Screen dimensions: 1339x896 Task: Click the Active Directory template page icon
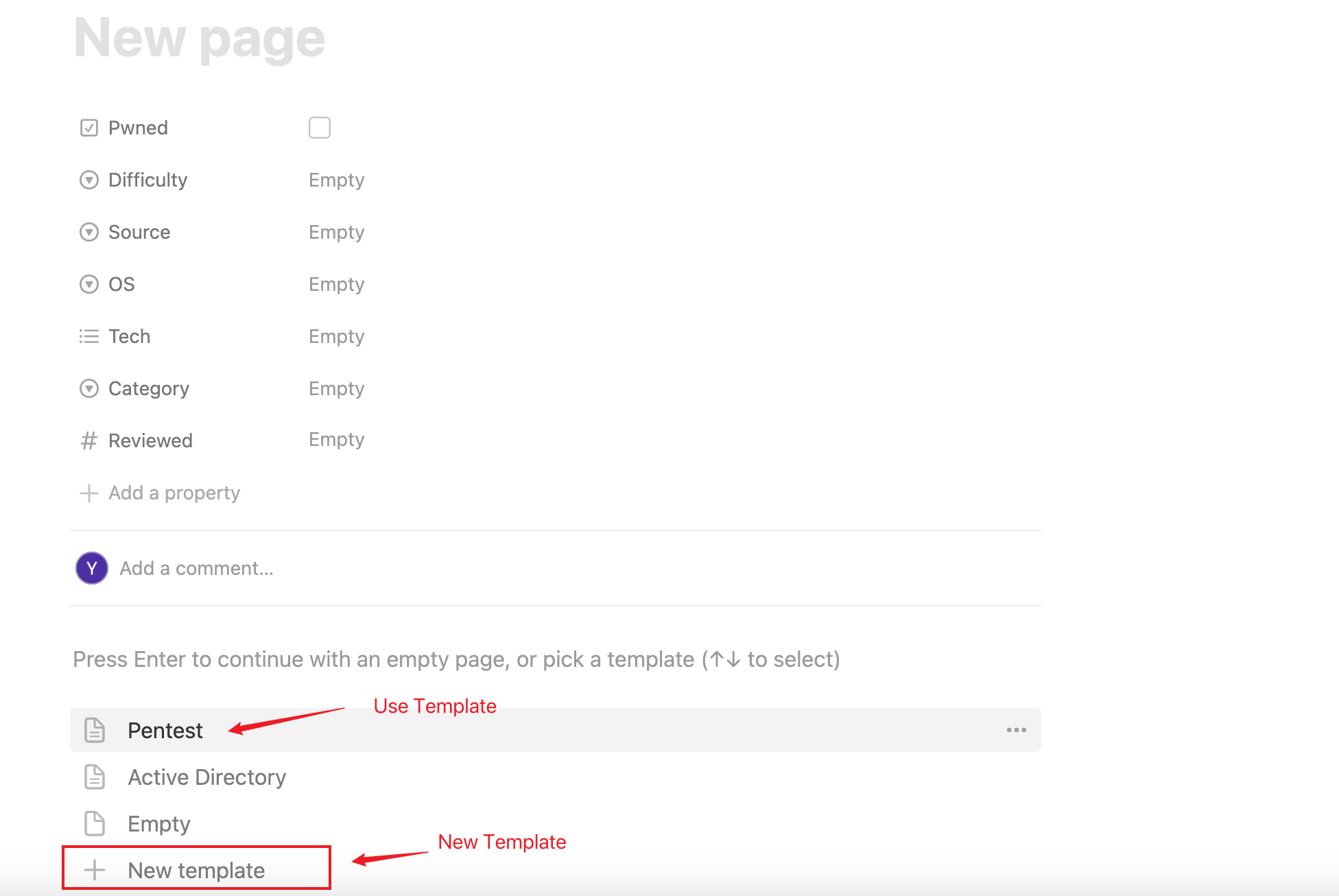click(95, 777)
